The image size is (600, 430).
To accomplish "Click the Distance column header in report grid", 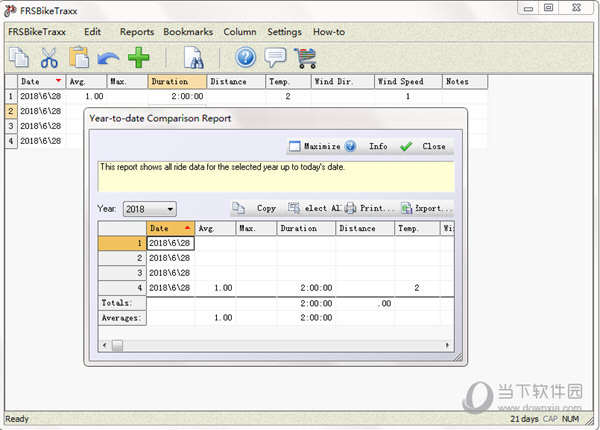I will (x=365, y=228).
